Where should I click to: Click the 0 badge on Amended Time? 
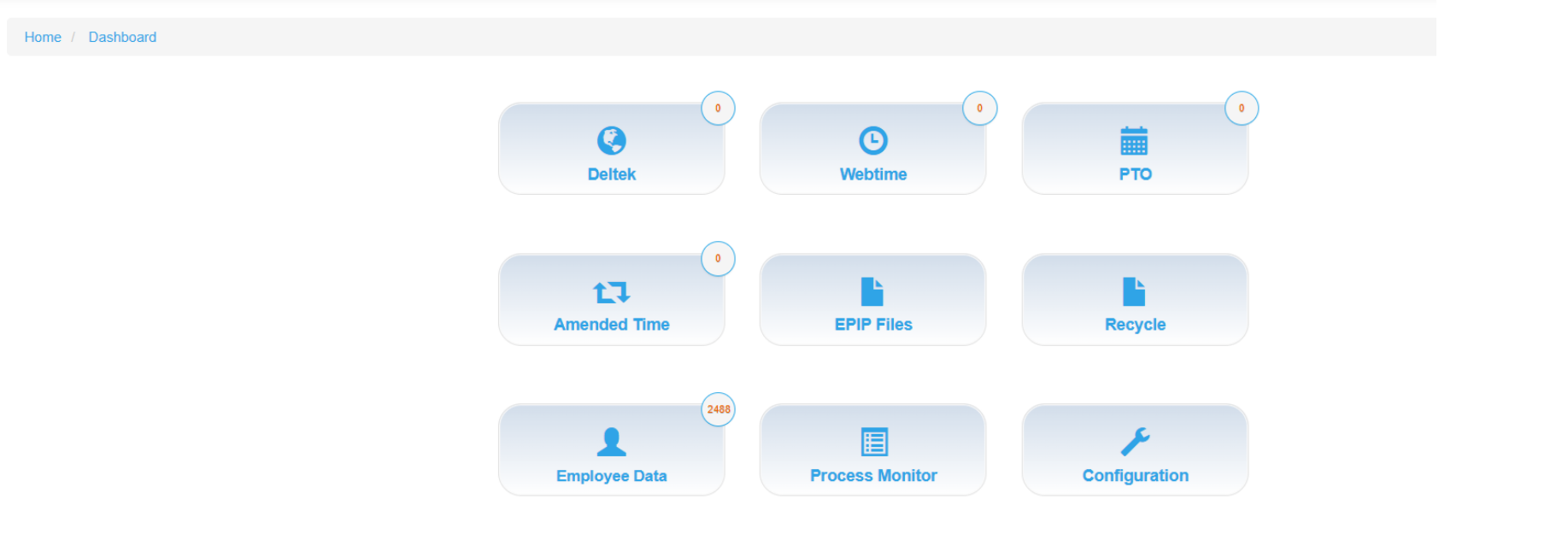point(718,259)
